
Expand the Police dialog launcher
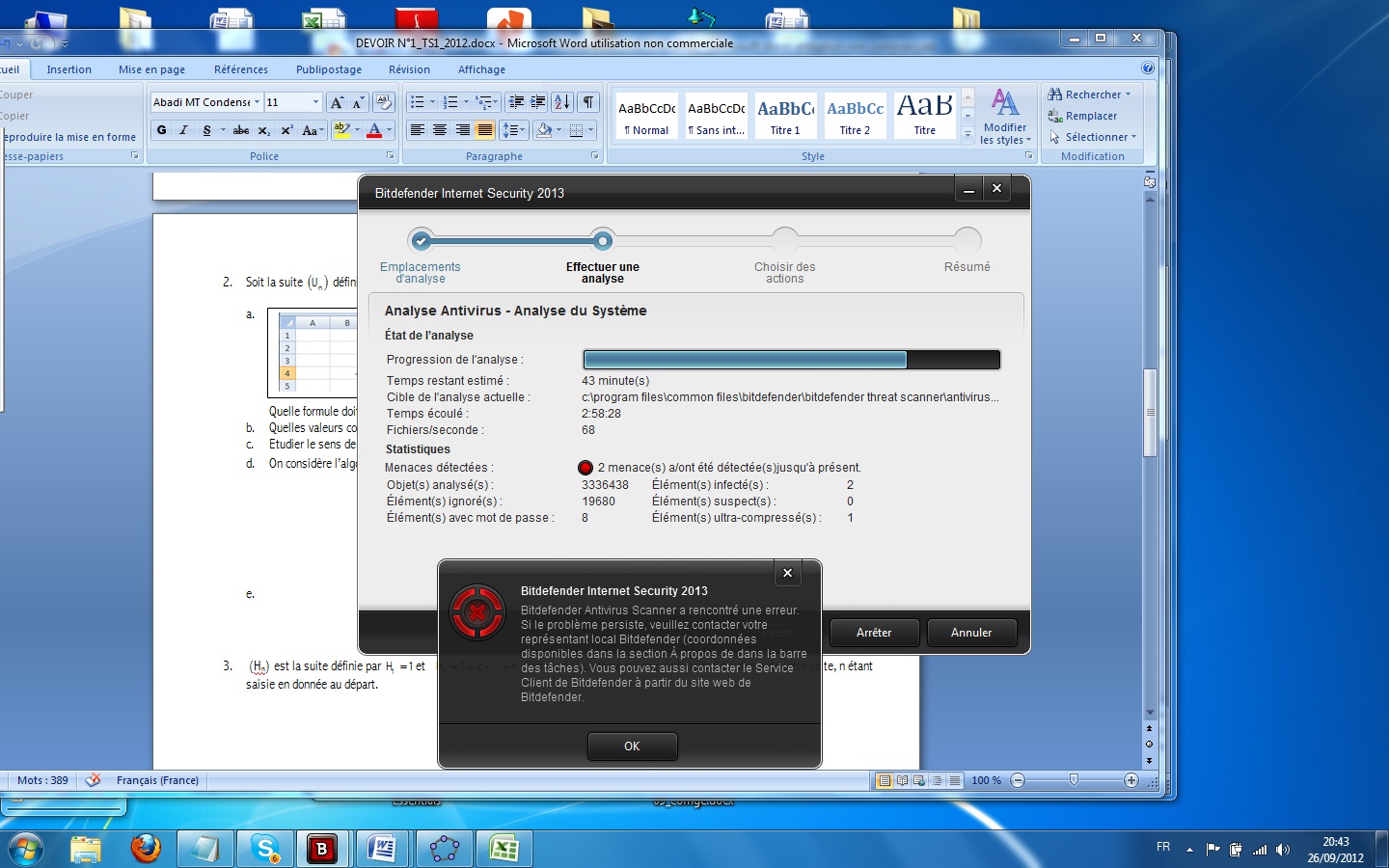click(x=391, y=156)
